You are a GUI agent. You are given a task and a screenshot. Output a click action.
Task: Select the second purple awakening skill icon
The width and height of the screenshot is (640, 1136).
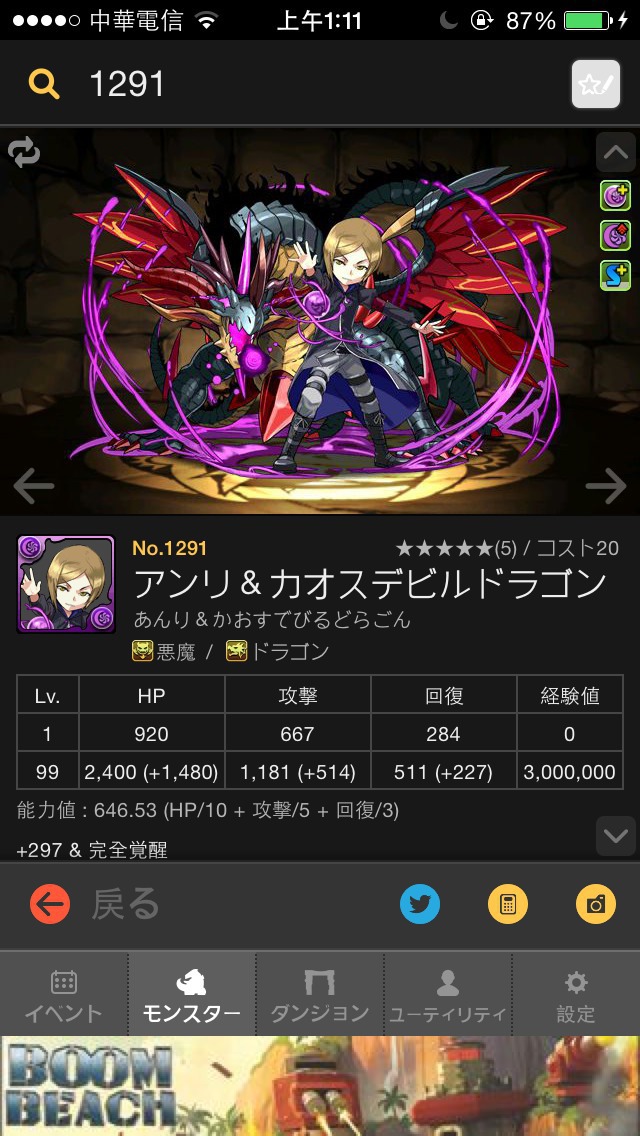pyautogui.click(x=615, y=235)
